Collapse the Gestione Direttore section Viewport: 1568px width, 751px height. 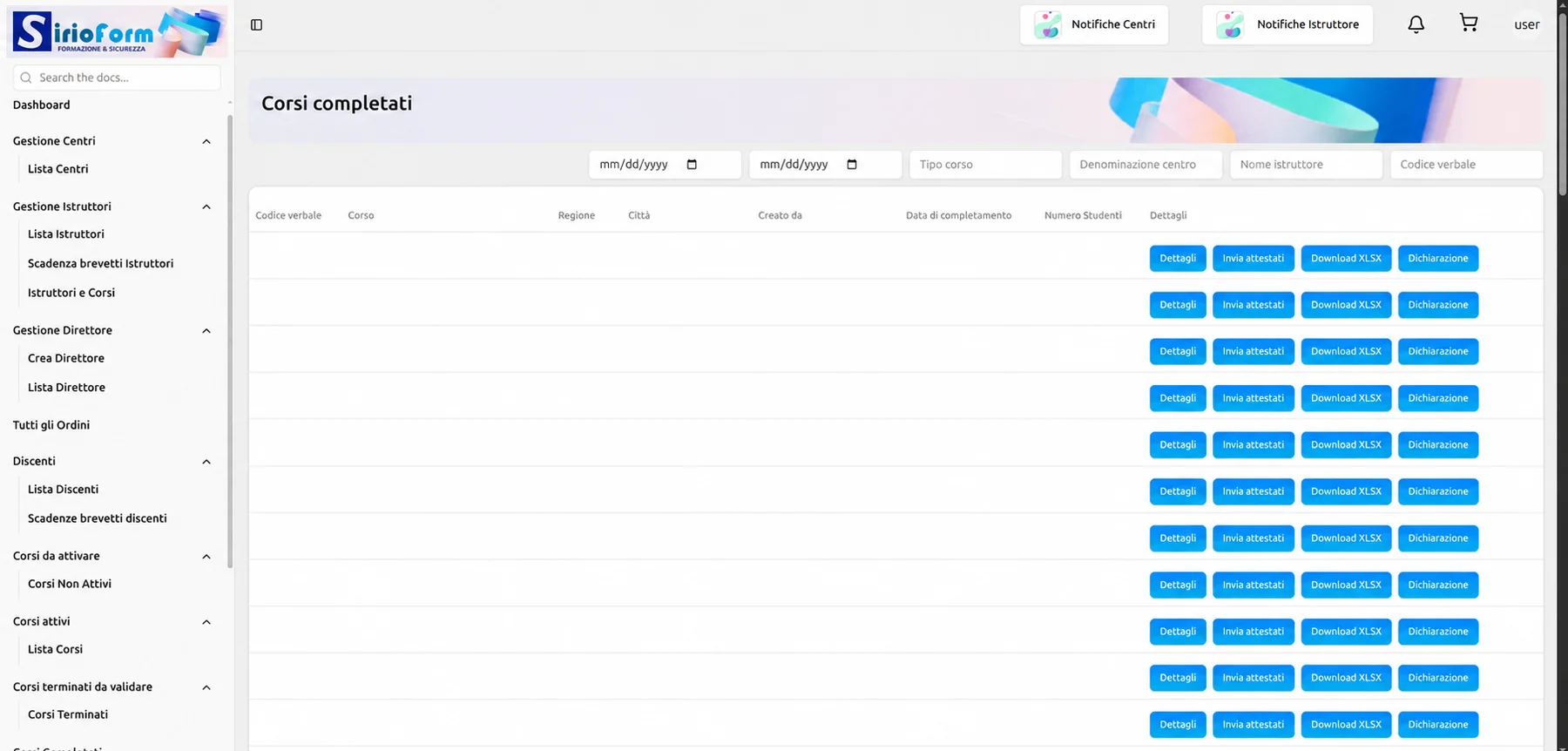tap(206, 330)
